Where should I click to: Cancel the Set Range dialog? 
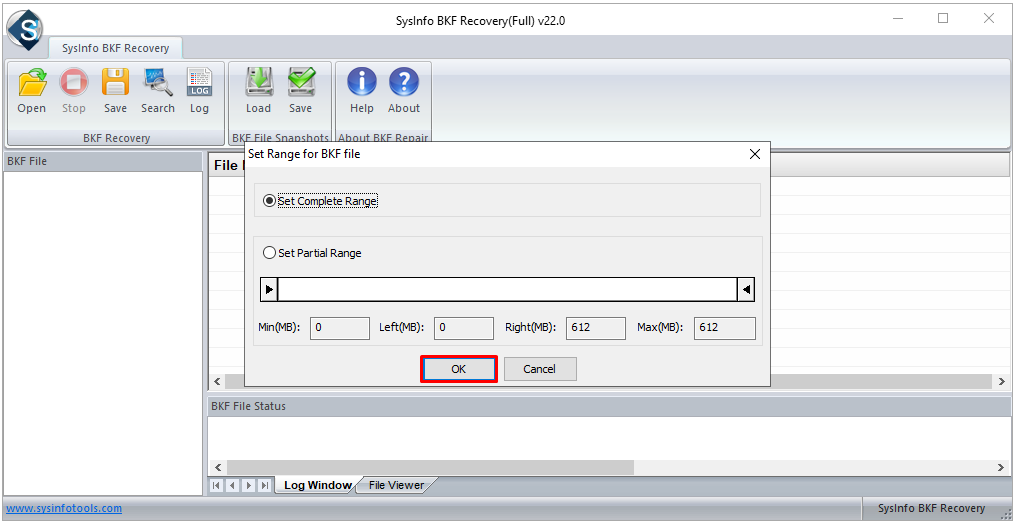pyautogui.click(x=540, y=369)
